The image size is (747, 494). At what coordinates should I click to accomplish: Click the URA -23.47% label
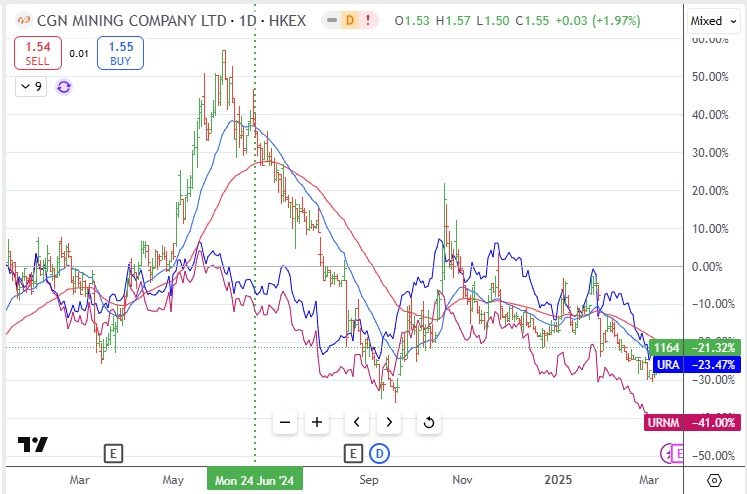pyautogui.click(x=697, y=365)
